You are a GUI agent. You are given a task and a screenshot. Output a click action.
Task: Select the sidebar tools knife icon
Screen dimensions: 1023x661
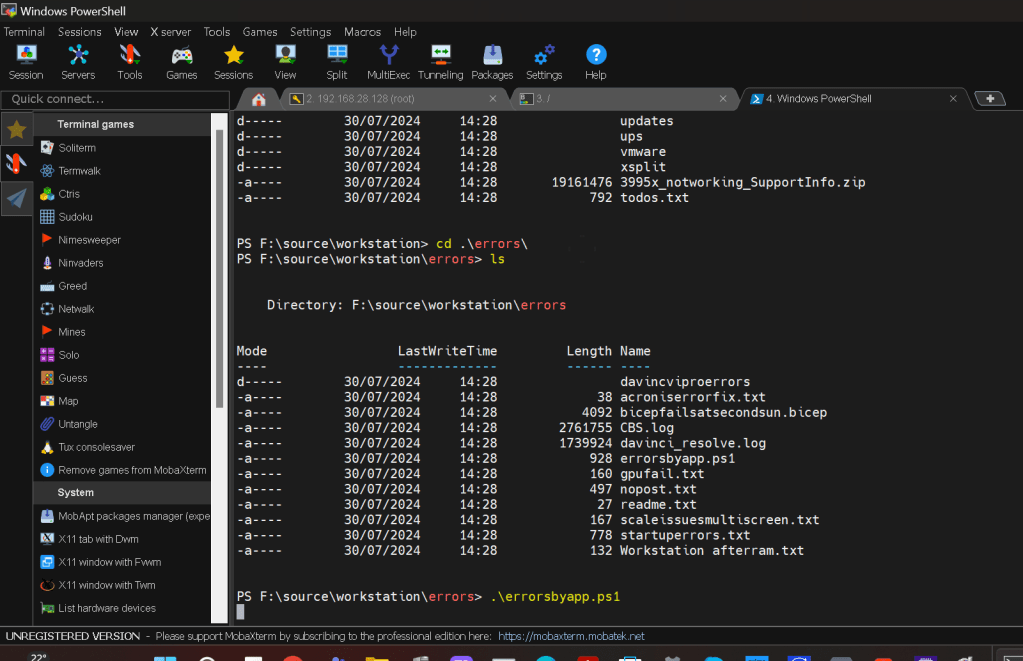[x=16, y=163]
